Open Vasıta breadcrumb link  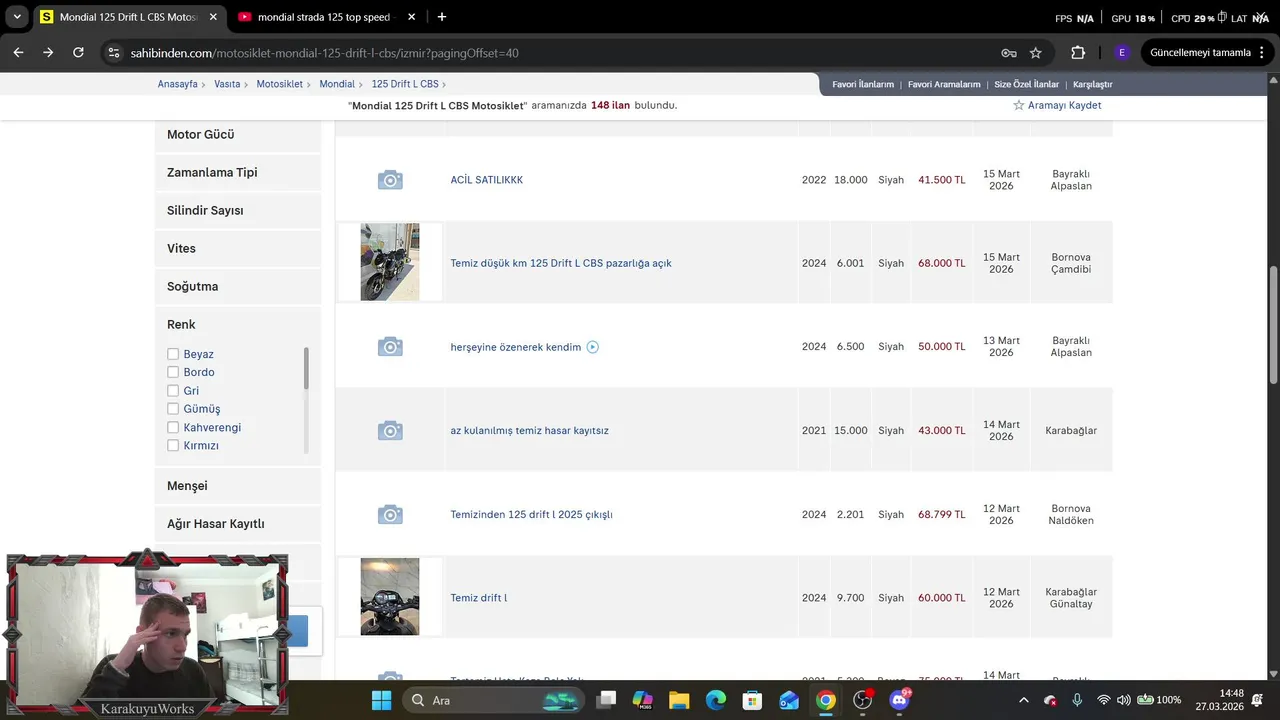tap(227, 84)
